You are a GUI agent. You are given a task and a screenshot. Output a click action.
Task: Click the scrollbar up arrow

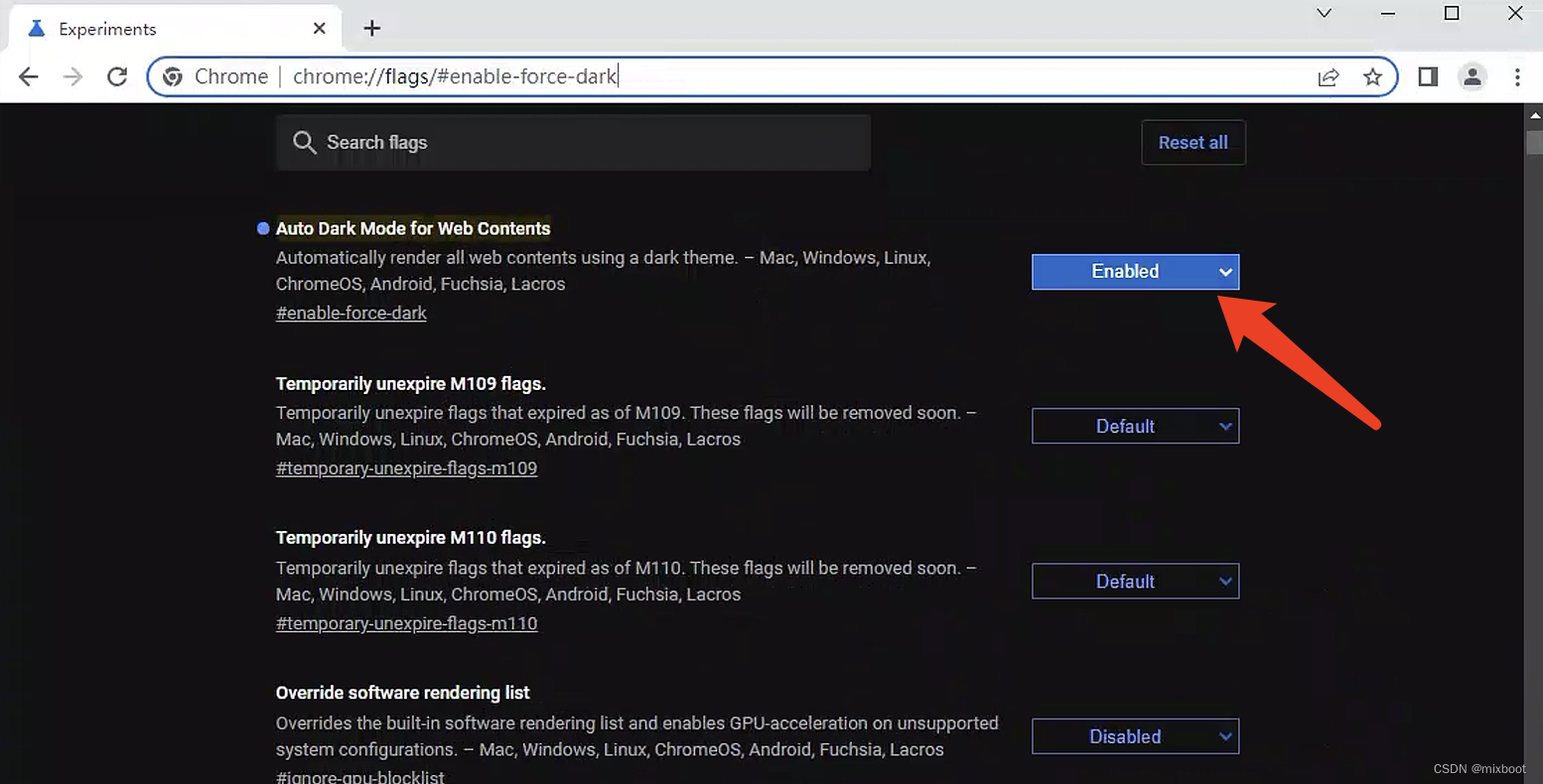(1534, 114)
